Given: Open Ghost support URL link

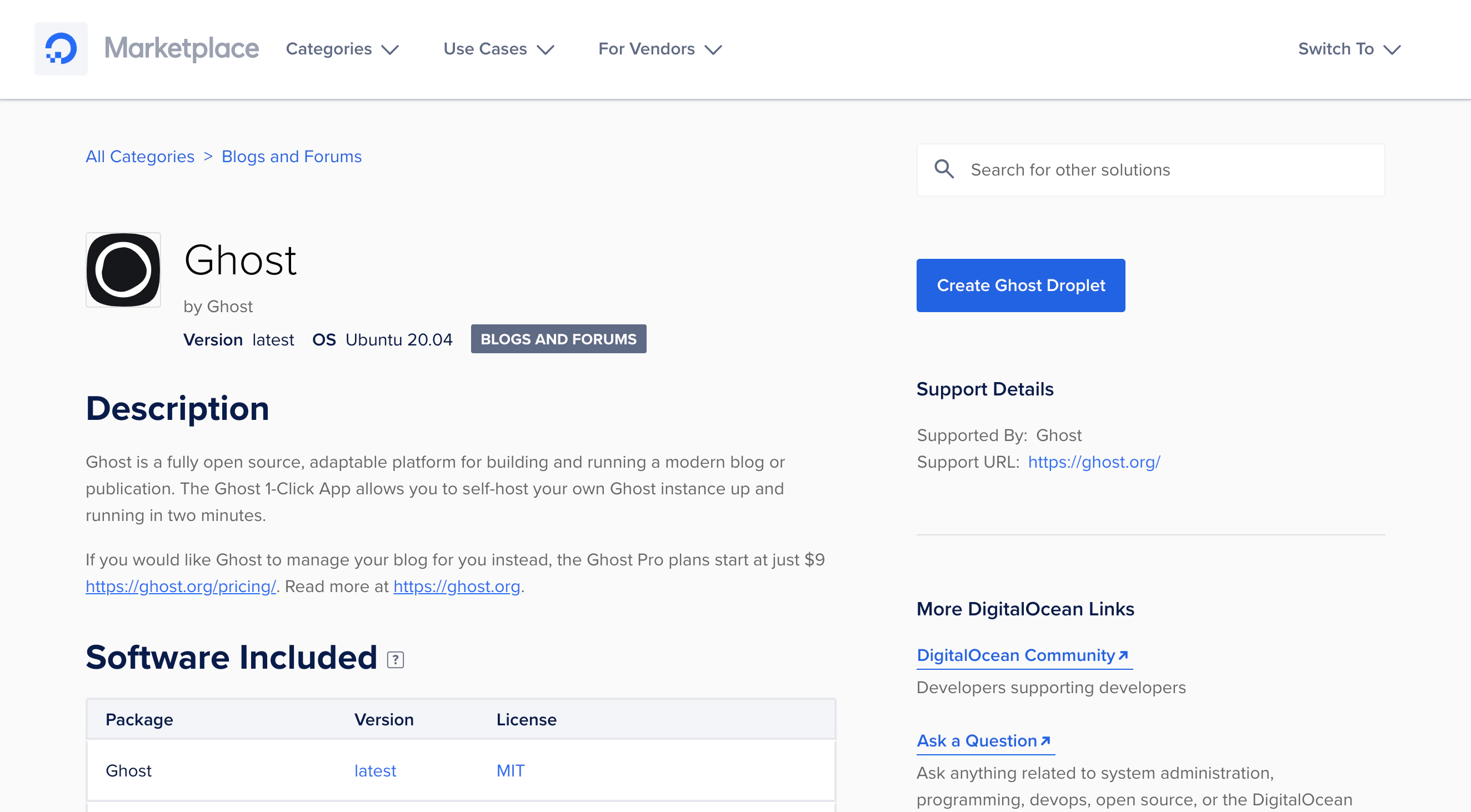Looking at the screenshot, I should [1093, 461].
